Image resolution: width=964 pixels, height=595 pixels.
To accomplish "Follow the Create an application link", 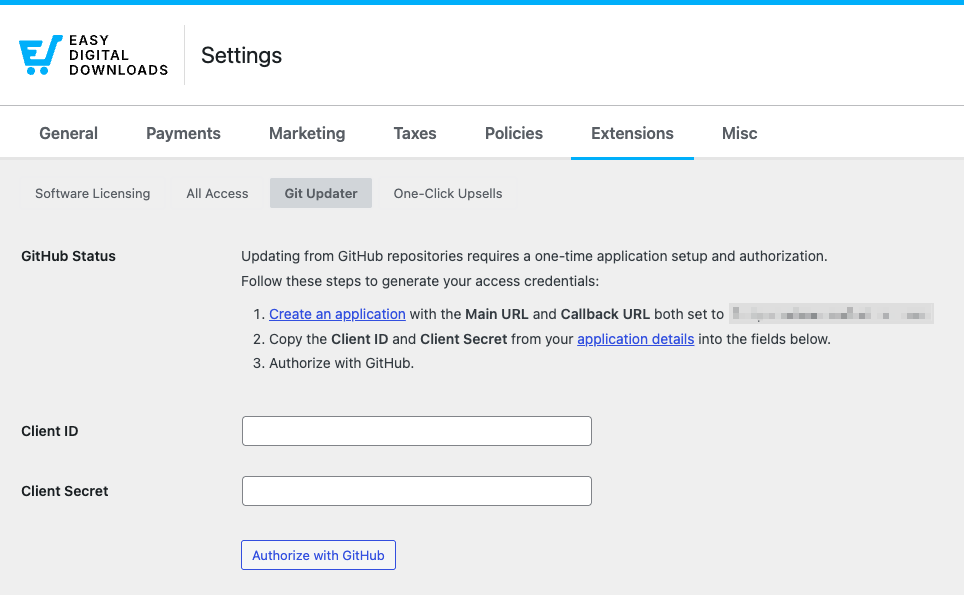I will click(337, 314).
